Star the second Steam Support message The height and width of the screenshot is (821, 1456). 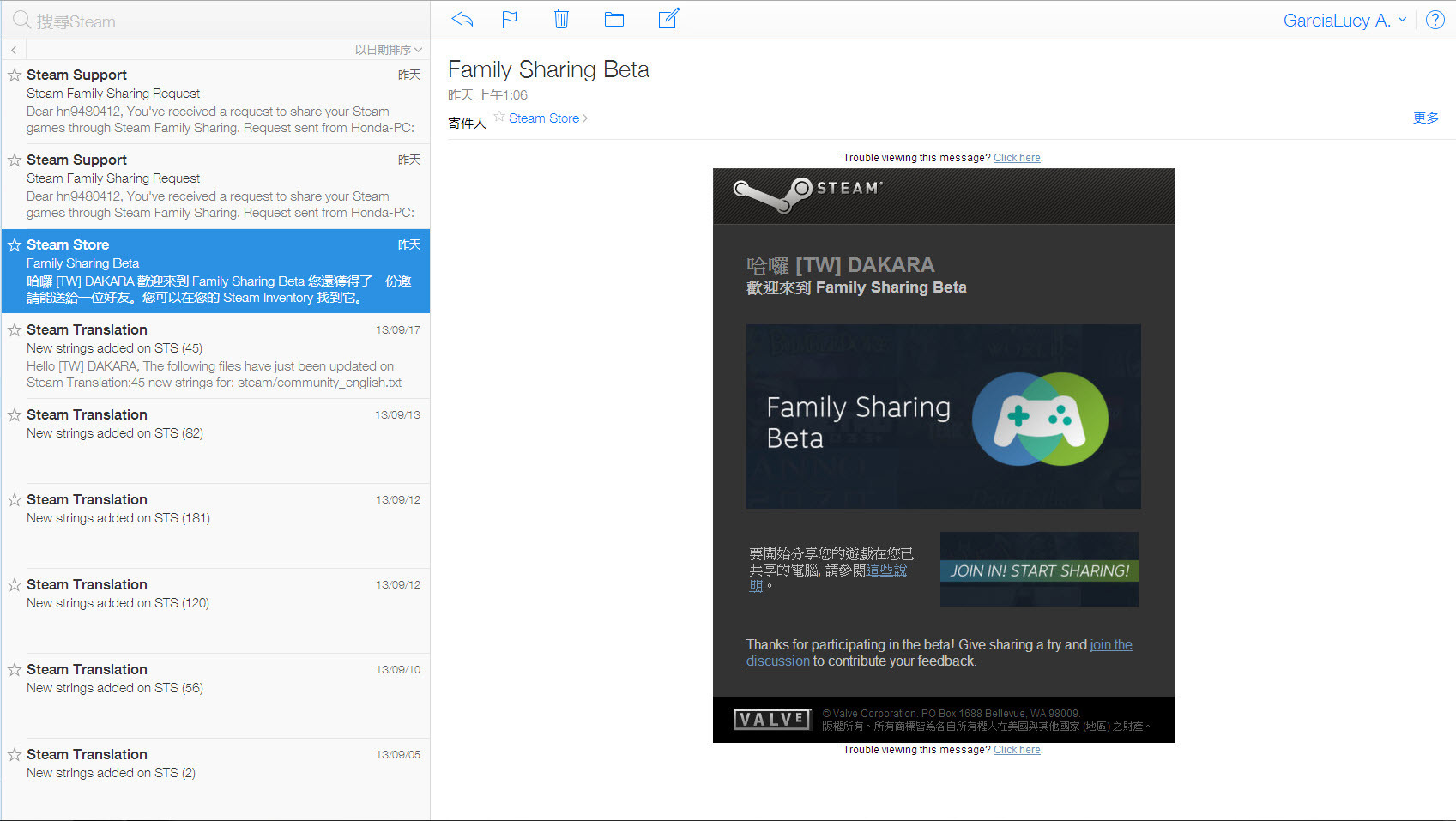pos(15,160)
